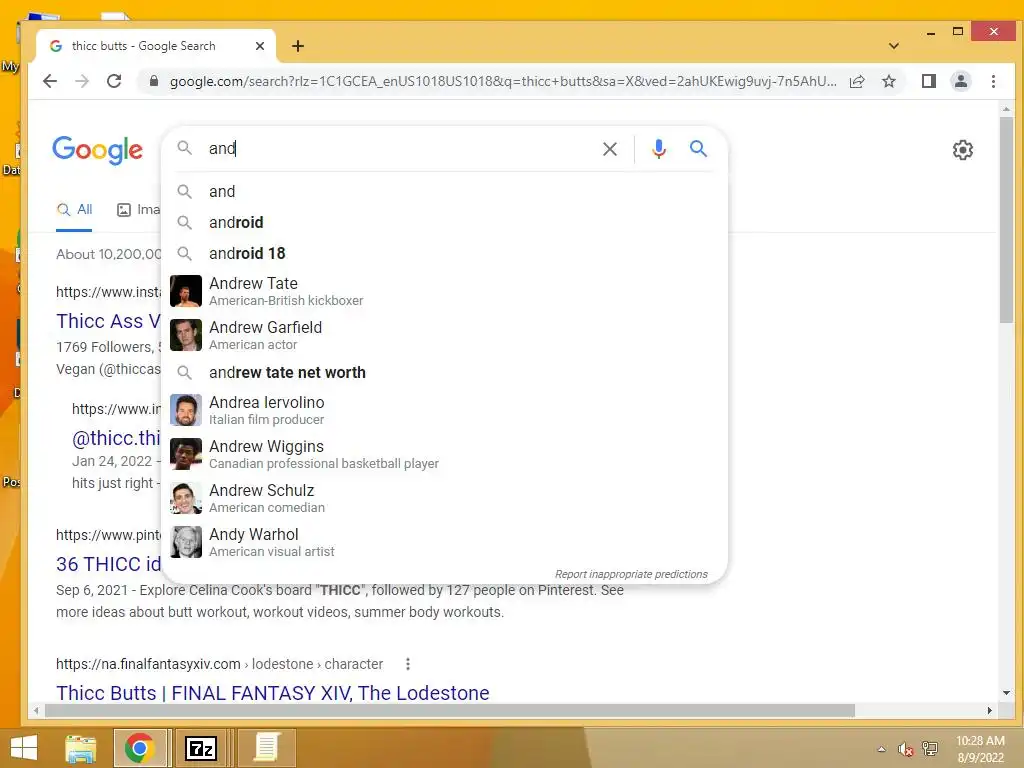Open the '36 THICC' Pinterest result link
The height and width of the screenshot is (768, 1024).
point(108,564)
